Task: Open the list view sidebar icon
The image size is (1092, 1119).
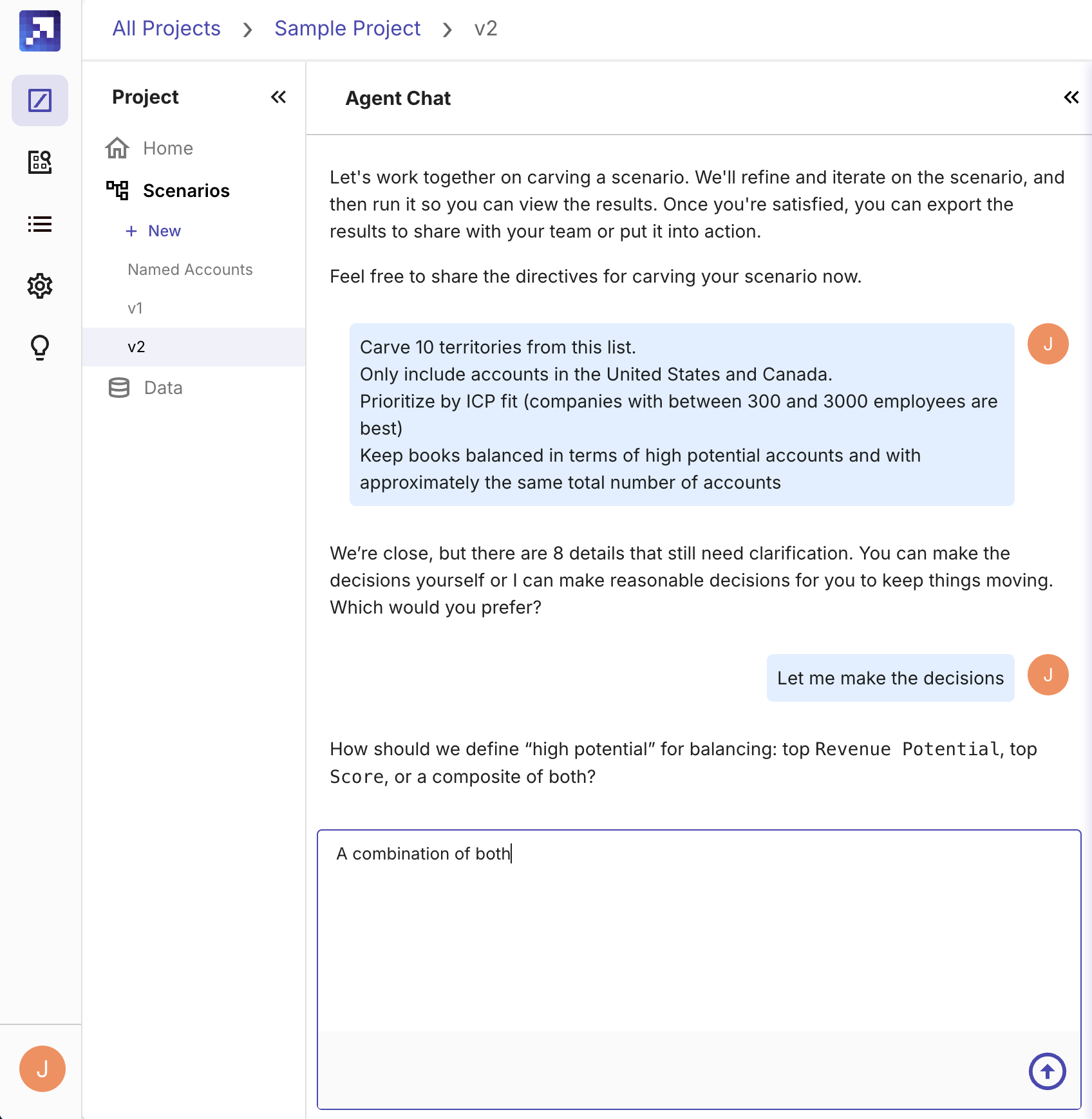Action: pos(40,224)
